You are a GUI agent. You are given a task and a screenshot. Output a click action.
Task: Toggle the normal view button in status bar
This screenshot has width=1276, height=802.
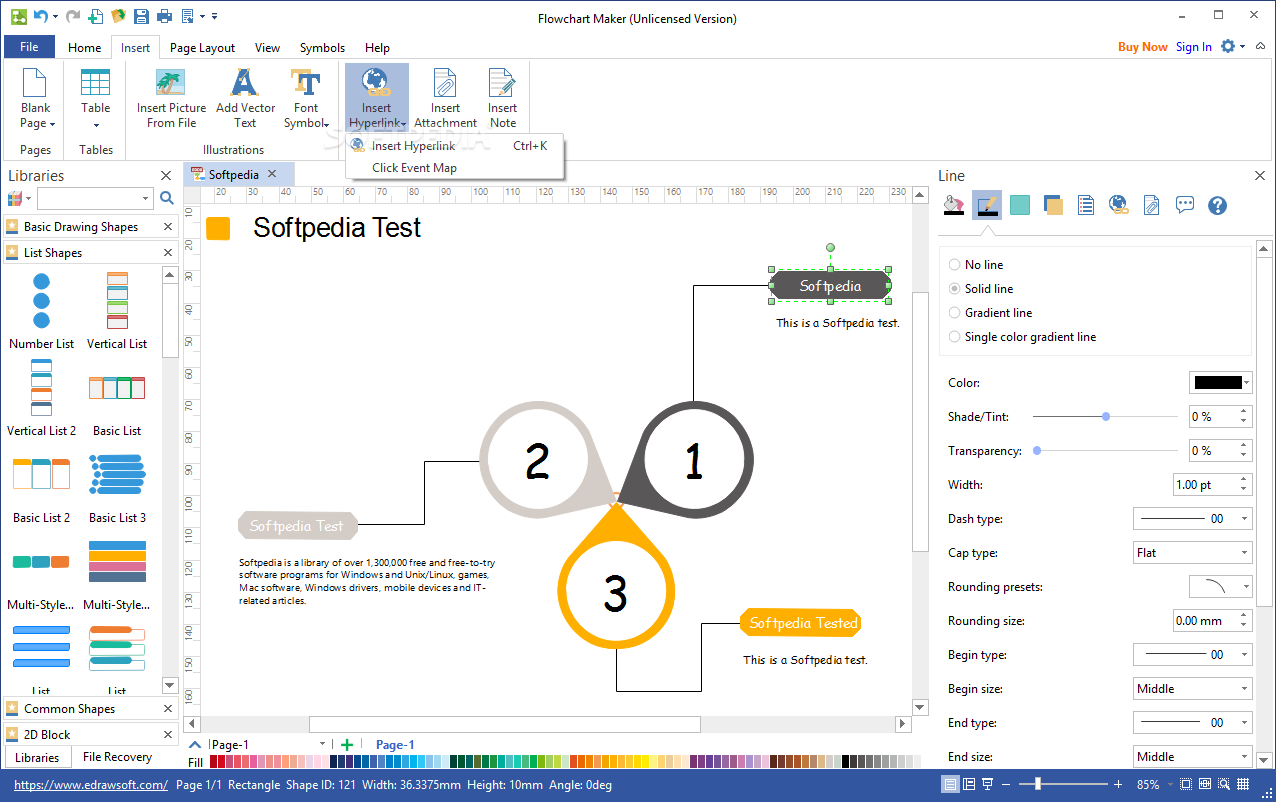(950, 785)
